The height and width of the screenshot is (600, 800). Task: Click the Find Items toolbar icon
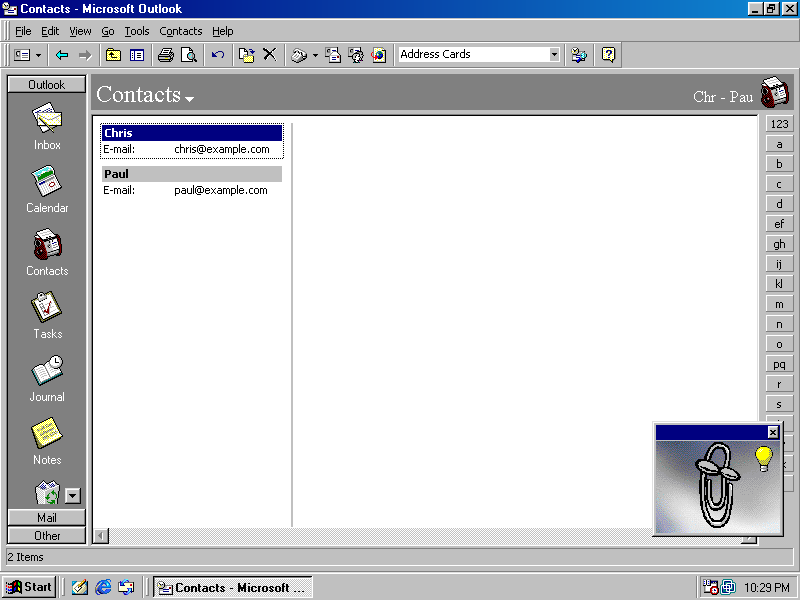pos(579,55)
